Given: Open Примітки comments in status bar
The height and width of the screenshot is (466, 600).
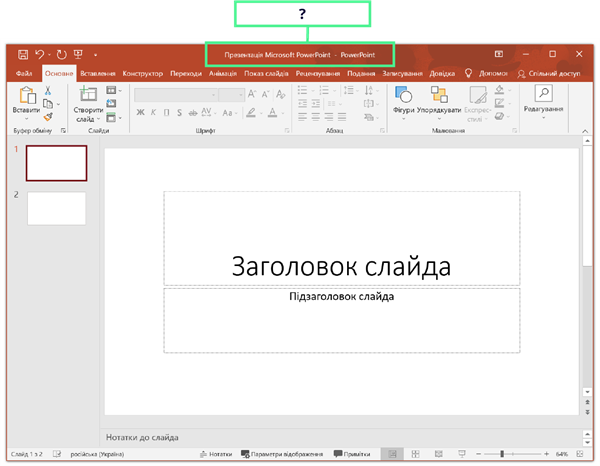Looking at the screenshot, I should [352, 454].
